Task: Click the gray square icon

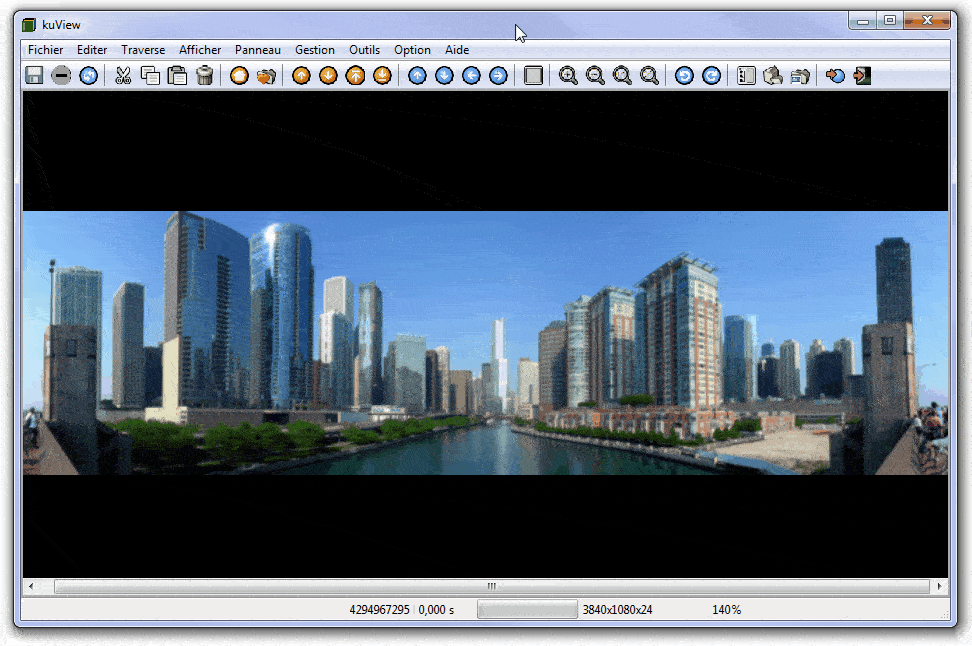Action: point(533,76)
